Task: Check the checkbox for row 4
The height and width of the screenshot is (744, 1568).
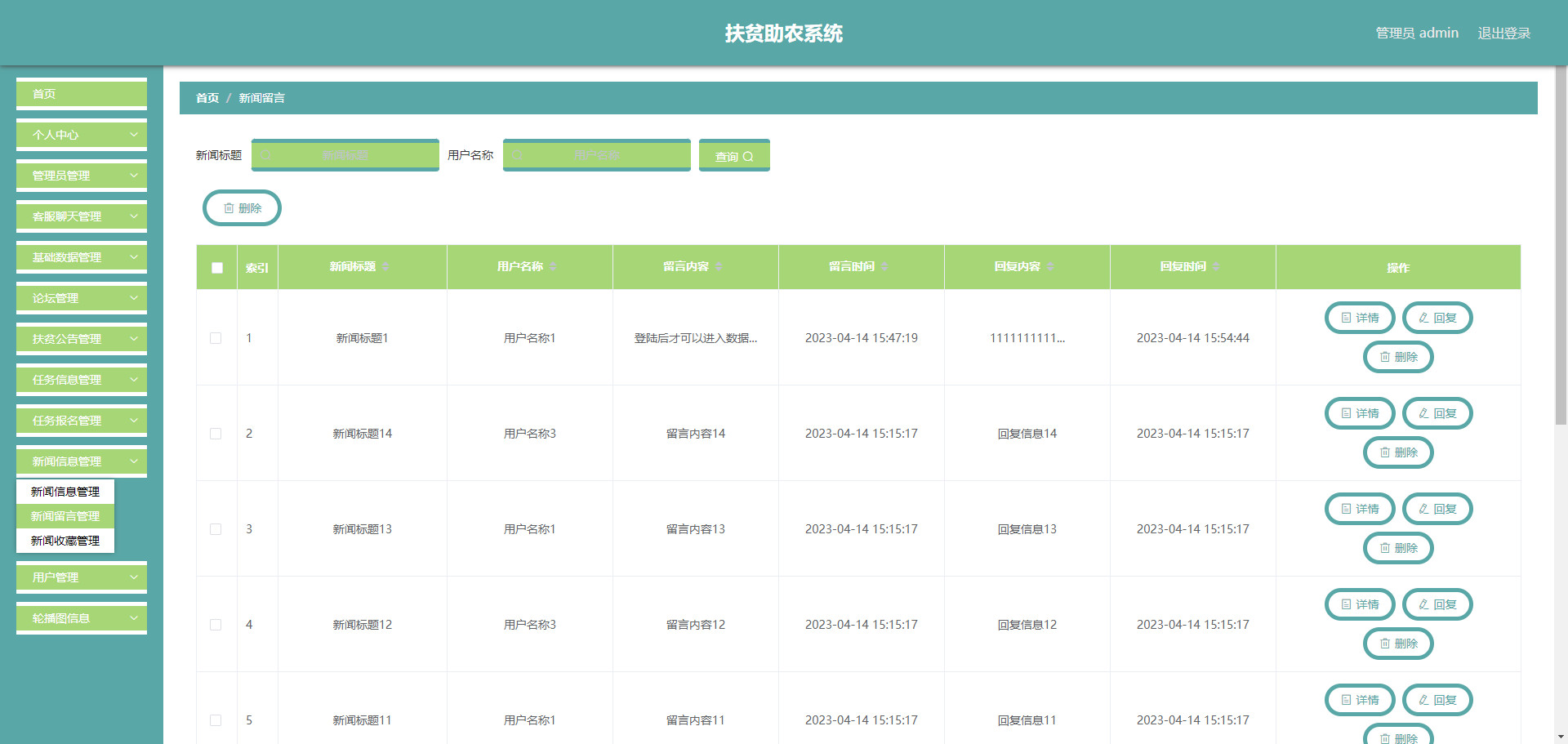Action: tap(216, 625)
